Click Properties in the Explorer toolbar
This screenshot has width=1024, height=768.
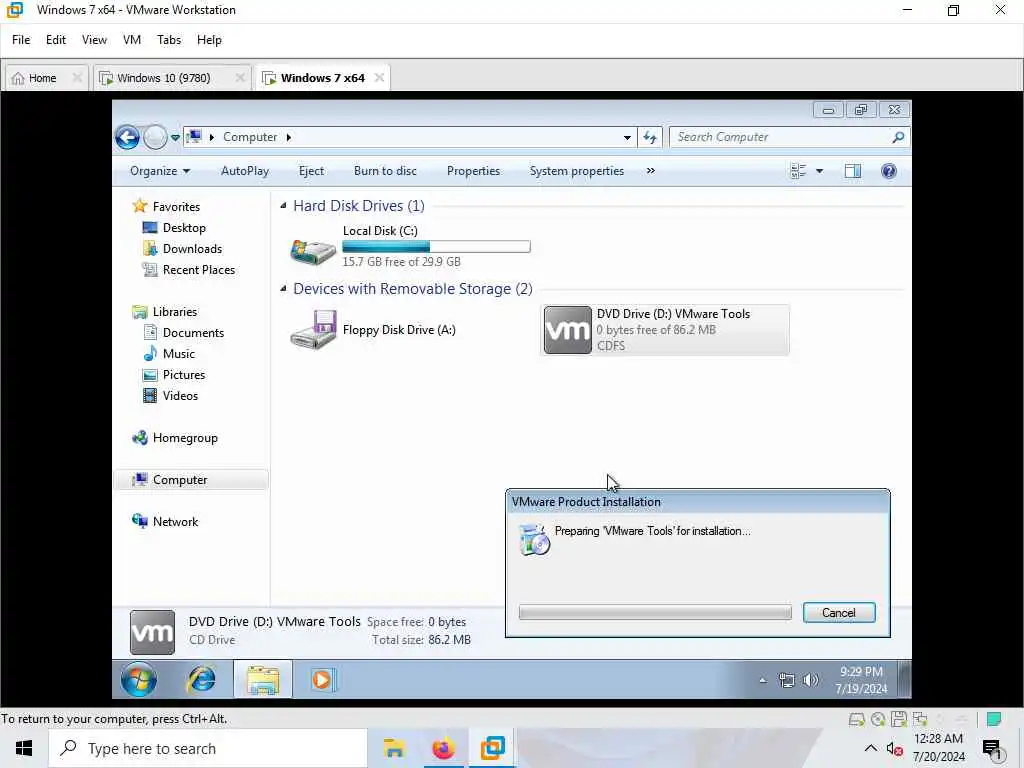pos(473,171)
